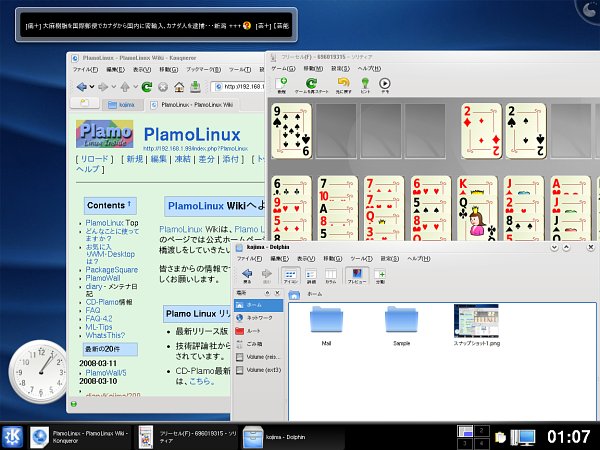
Task: Open Konqueror's back history dropdown arrow
Action: (x=92, y=87)
